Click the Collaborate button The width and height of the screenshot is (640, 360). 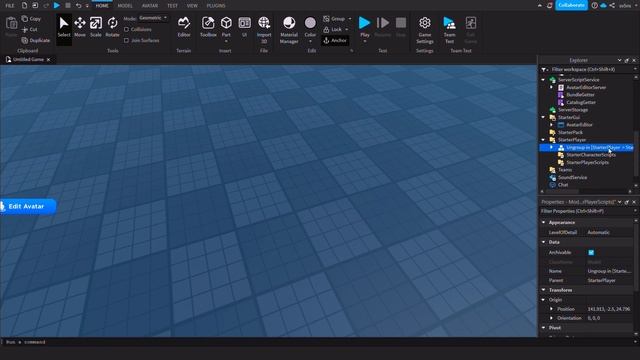point(571,5)
